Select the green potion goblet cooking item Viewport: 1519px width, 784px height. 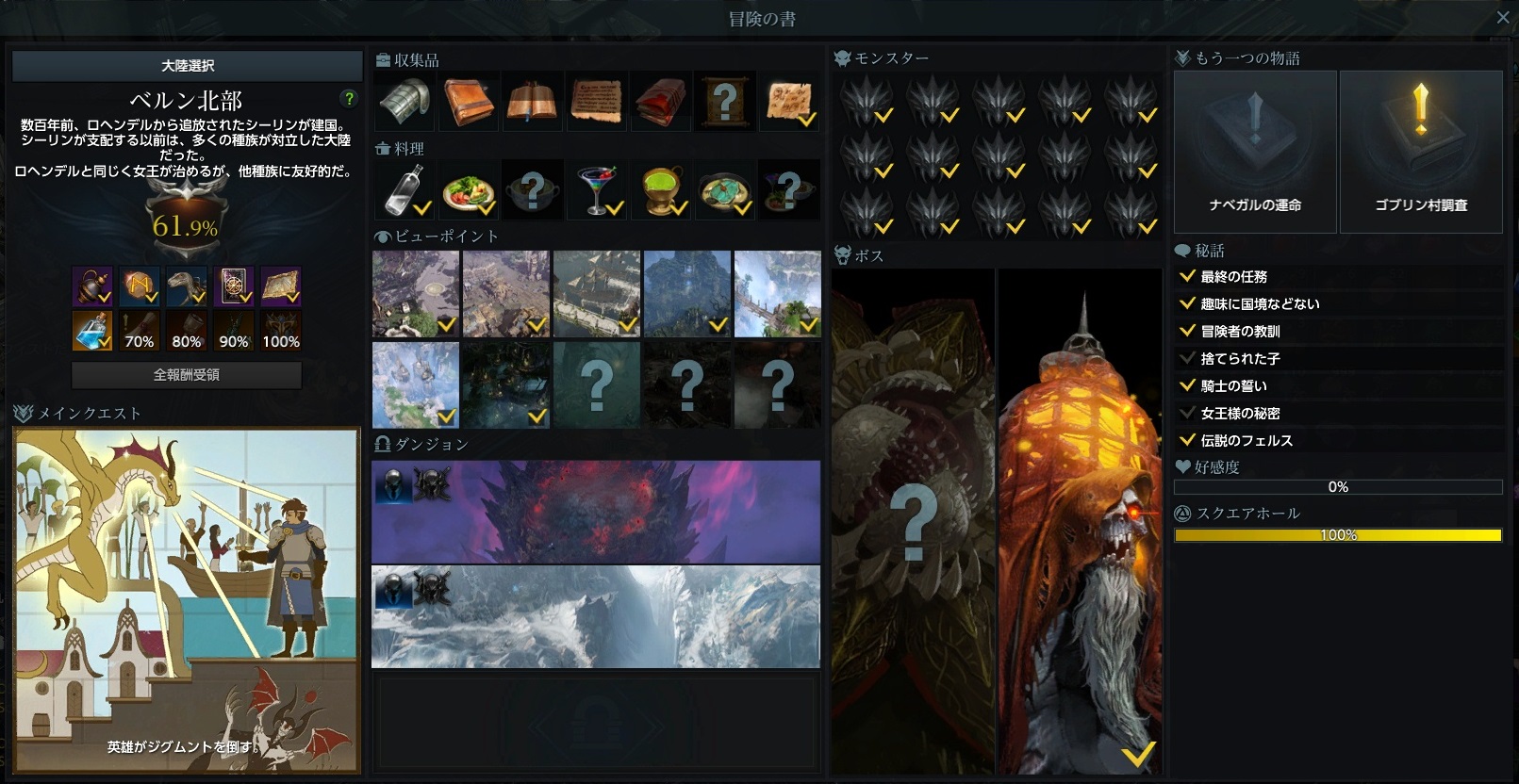point(661,190)
